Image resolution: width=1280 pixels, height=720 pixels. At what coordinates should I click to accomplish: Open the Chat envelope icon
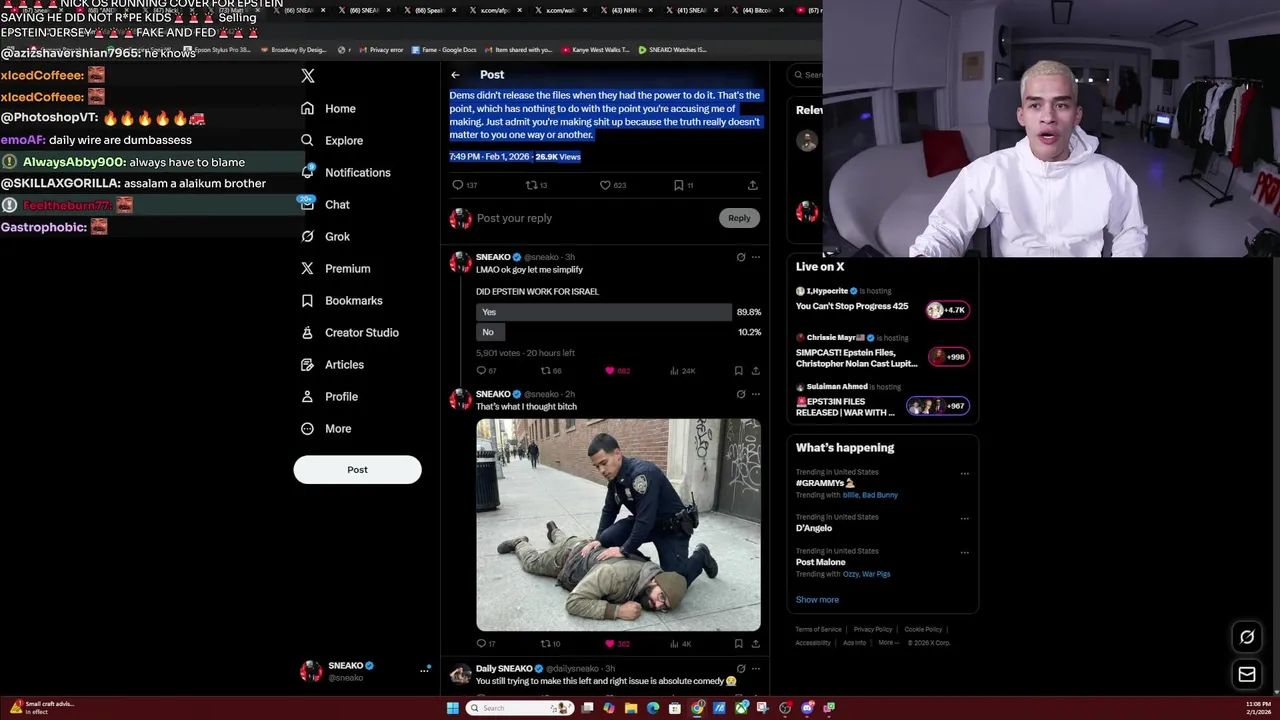[307, 204]
